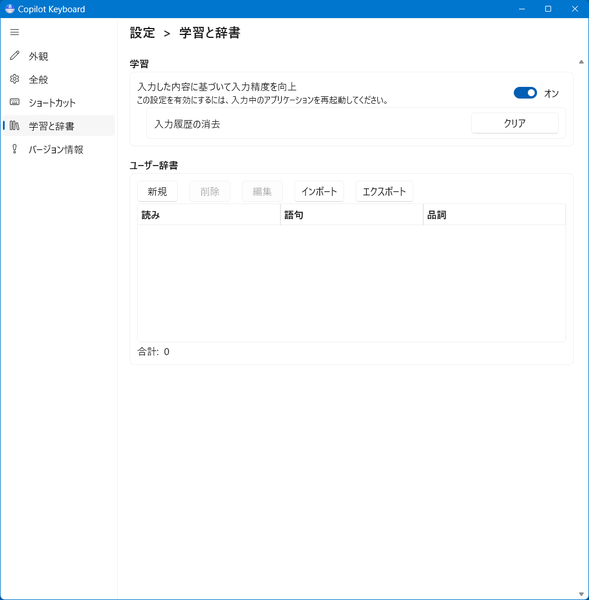Click the keyboard icon beside ショートカット
Screen dimensions: 589x600
point(15,102)
